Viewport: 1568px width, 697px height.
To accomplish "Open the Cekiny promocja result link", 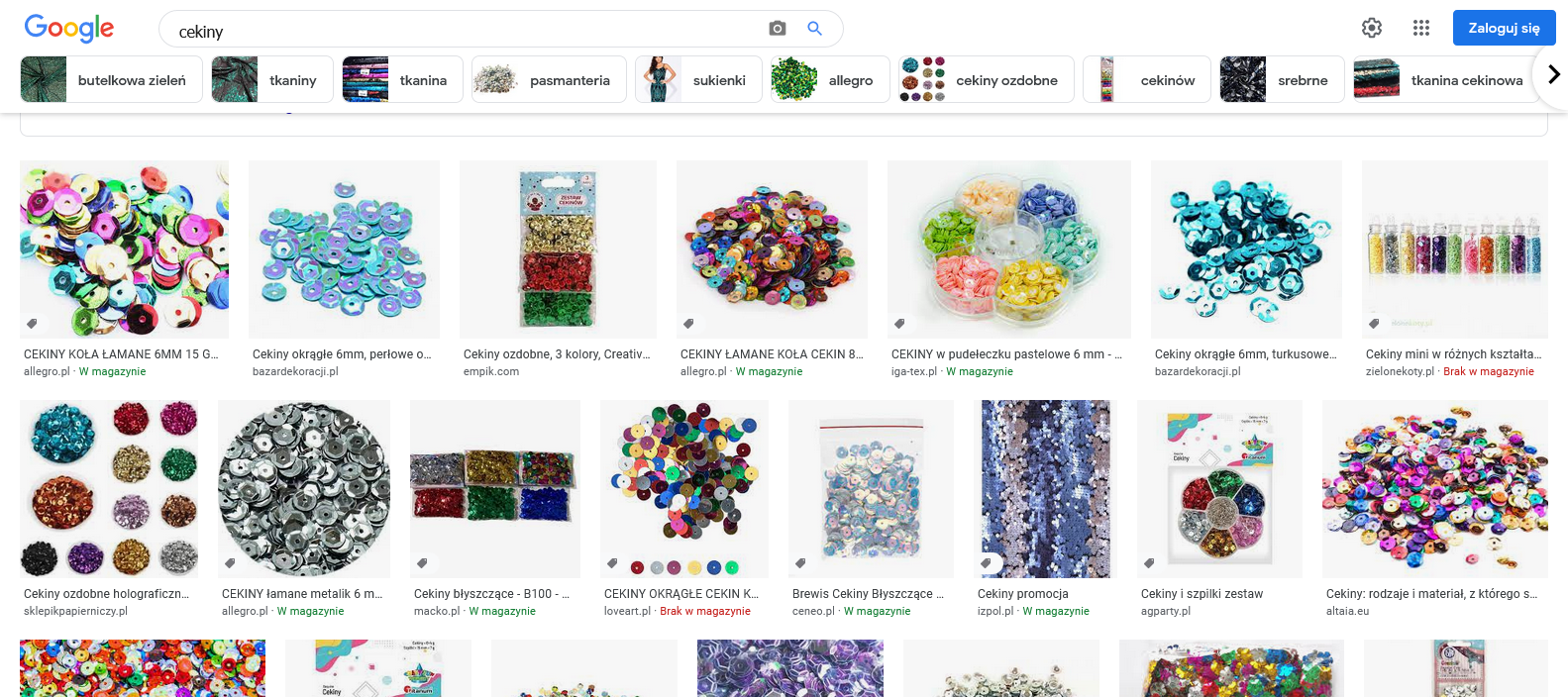I will 1023,594.
